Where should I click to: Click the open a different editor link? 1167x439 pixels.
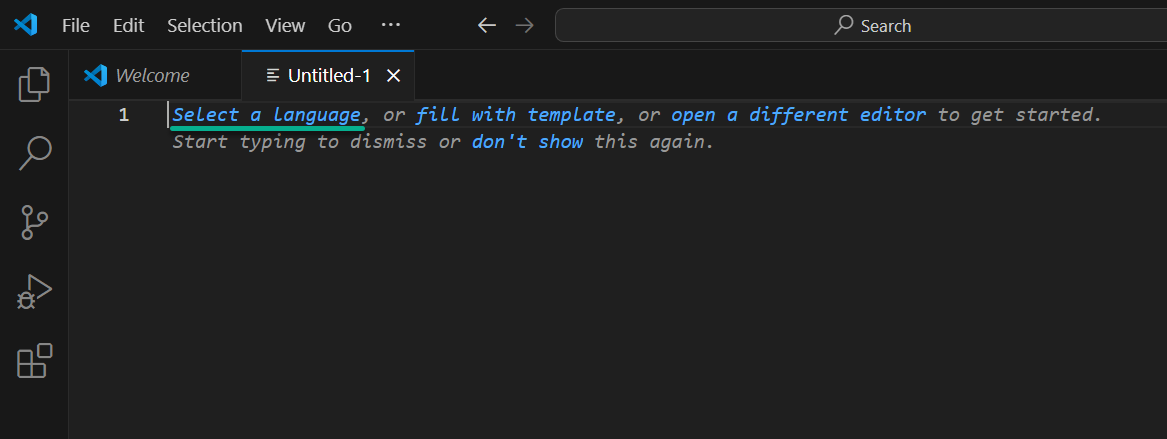point(799,115)
